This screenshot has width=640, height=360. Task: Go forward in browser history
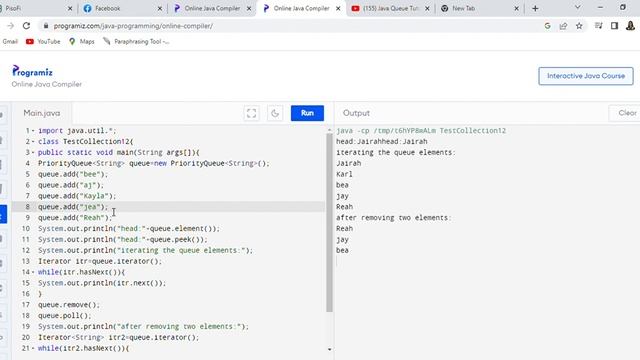click(x=10, y=26)
